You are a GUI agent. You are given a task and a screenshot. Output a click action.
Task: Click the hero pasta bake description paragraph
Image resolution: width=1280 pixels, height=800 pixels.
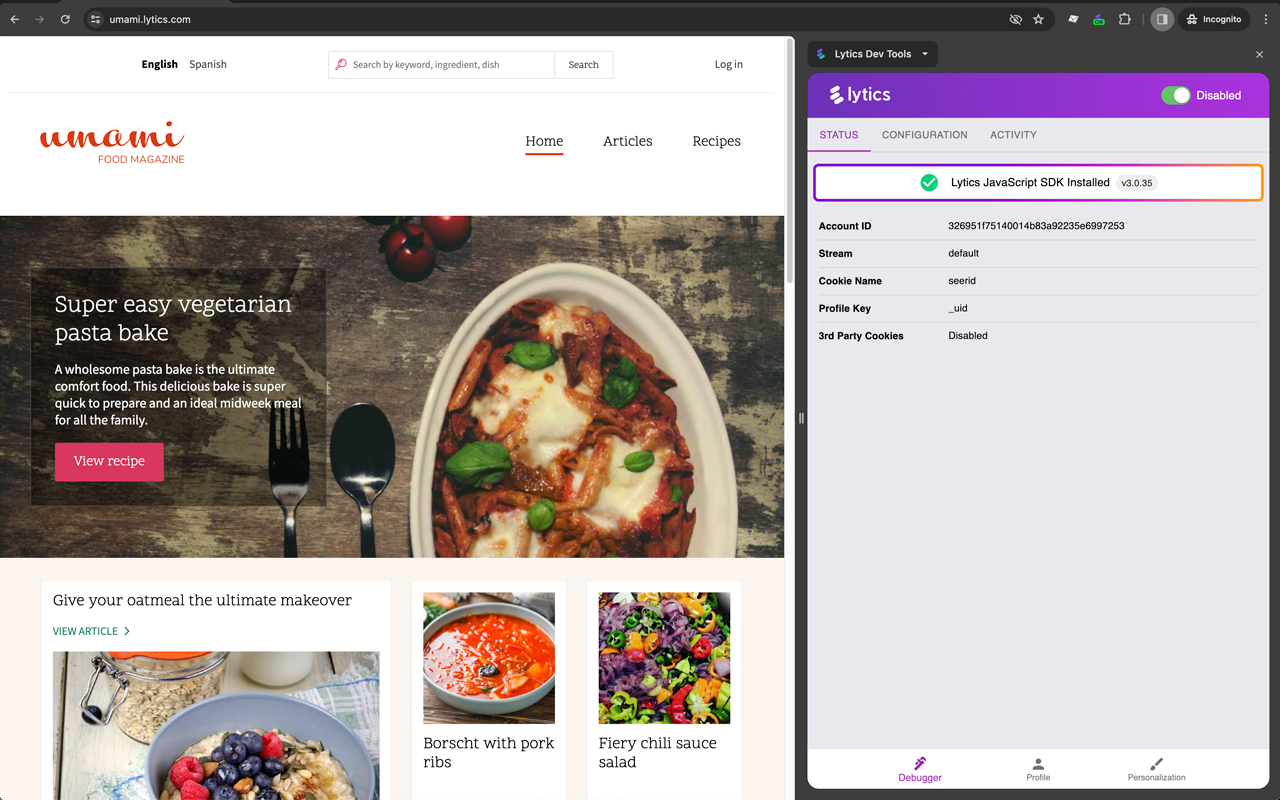click(178, 395)
